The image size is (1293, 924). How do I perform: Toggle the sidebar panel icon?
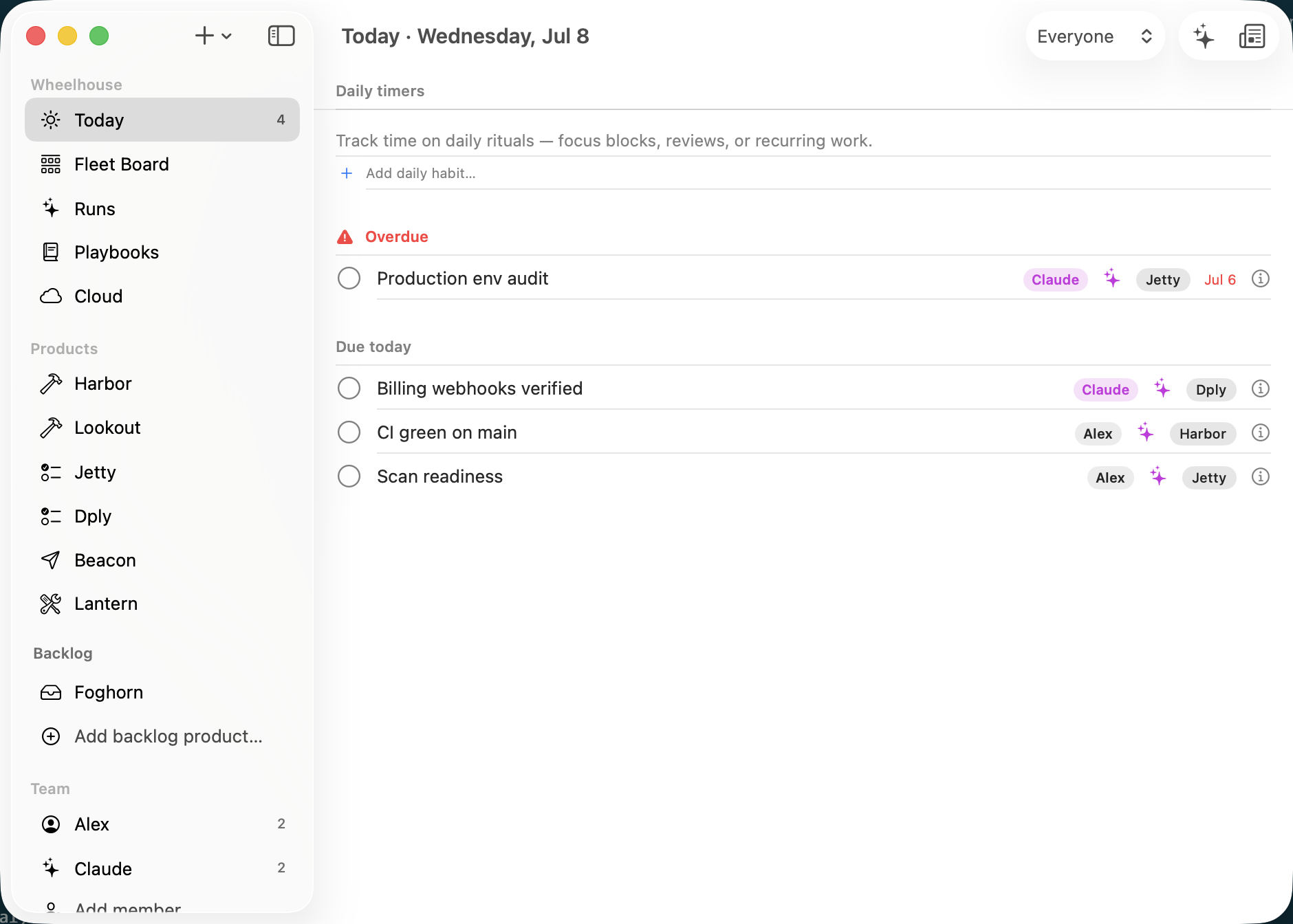[x=281, y=36]
